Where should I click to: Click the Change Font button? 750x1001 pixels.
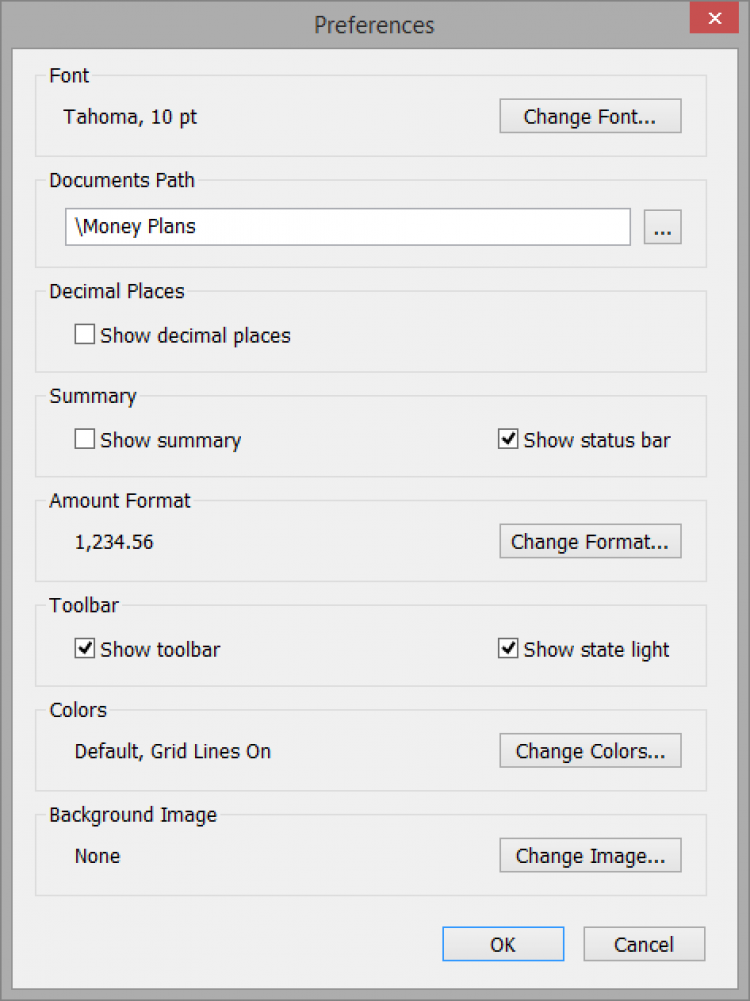tap(590, 117)
